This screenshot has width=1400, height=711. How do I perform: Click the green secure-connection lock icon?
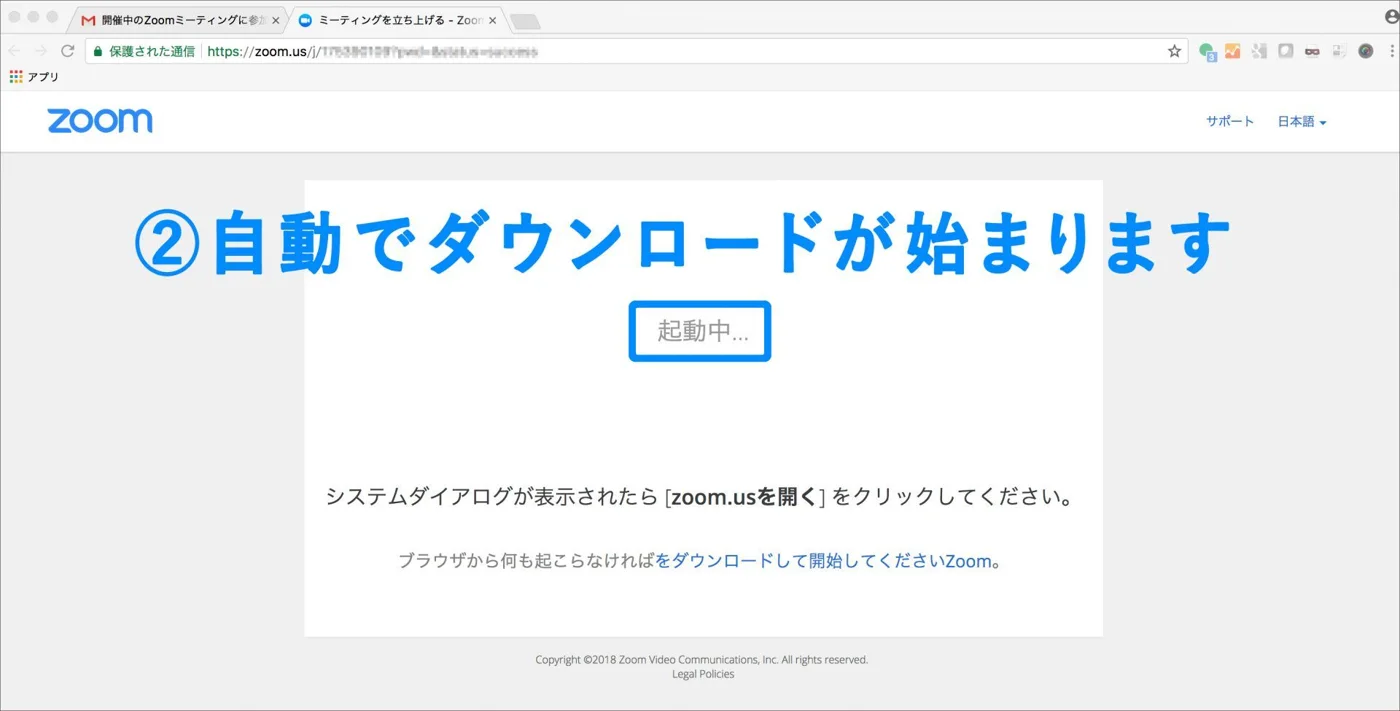point(98,51)
